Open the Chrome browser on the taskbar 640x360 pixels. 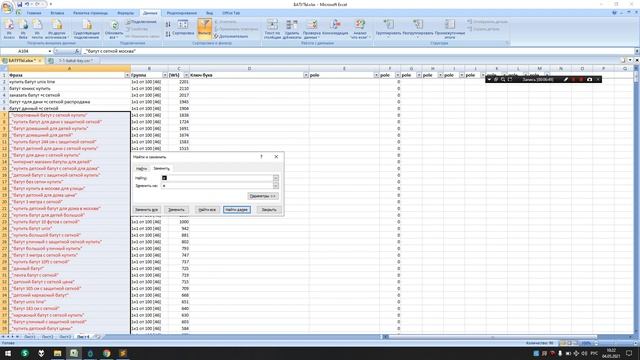click(107, 353)
